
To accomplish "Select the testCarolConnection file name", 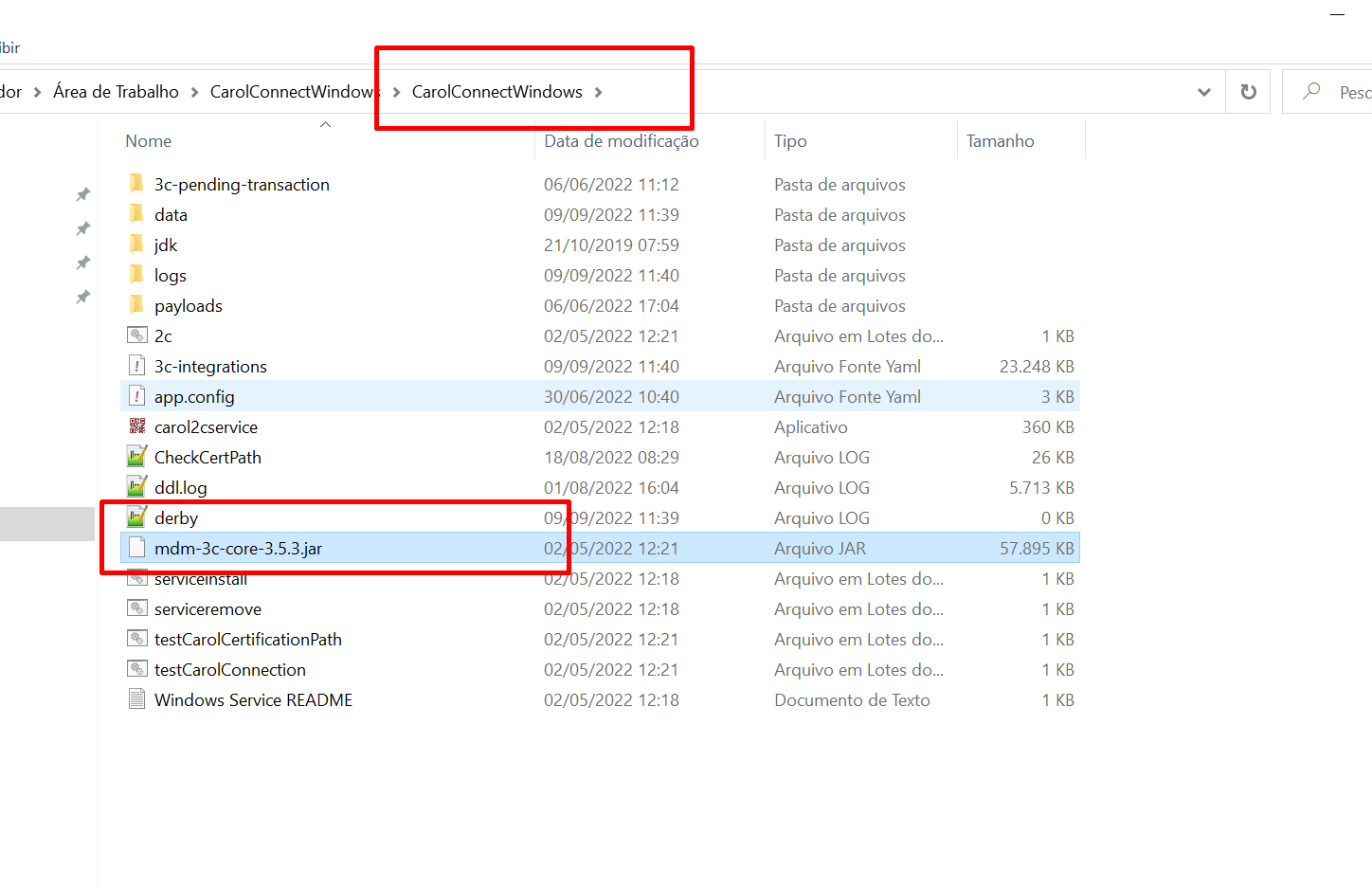I will 230,670.
